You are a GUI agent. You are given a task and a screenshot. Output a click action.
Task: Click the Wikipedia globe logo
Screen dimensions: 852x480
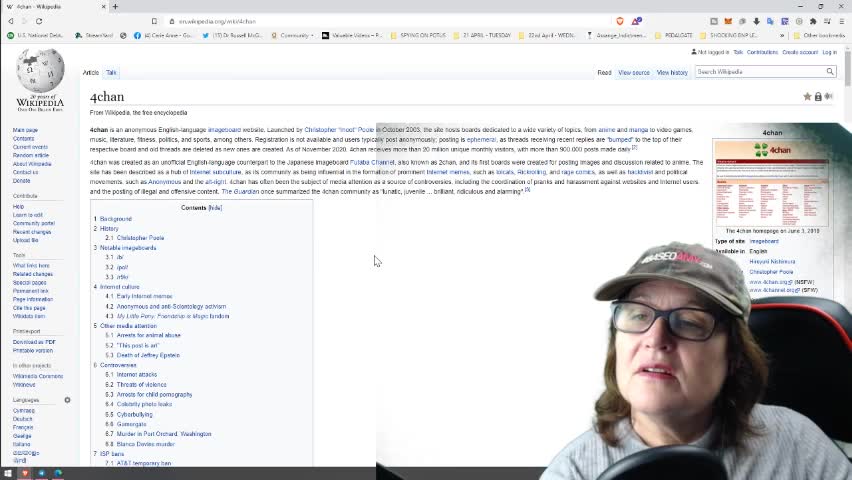click(40, 71)
